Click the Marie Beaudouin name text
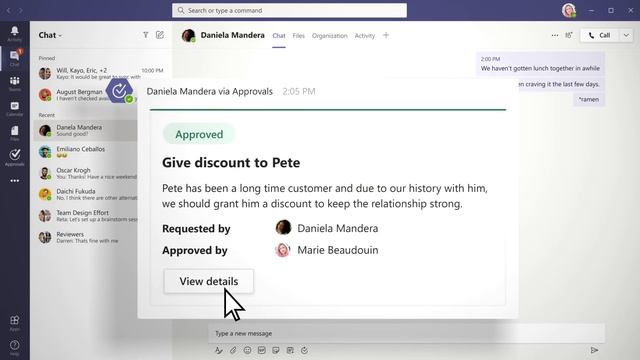This screenshot has width=640, height=360. pos(338,250)
